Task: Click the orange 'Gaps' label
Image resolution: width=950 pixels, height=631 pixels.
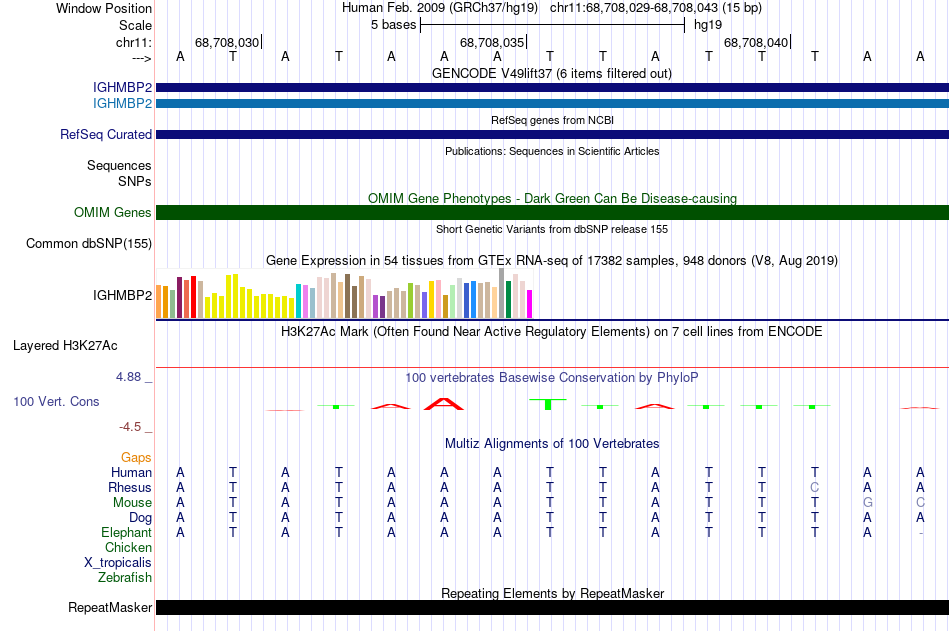Action: pos(136,458)
